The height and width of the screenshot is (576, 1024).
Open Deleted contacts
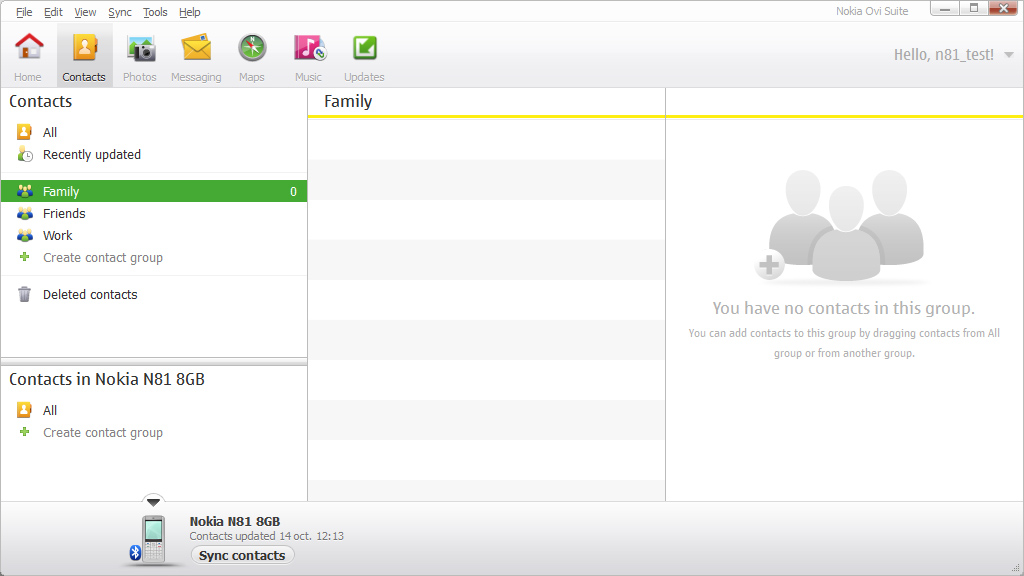pyautogui.click(x=90, y=295)
